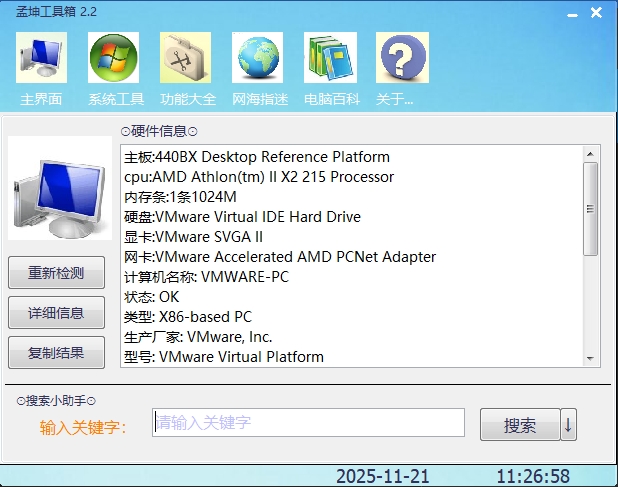
Task: Expand the search engine dropdown arrow
Action: [568, 424]
